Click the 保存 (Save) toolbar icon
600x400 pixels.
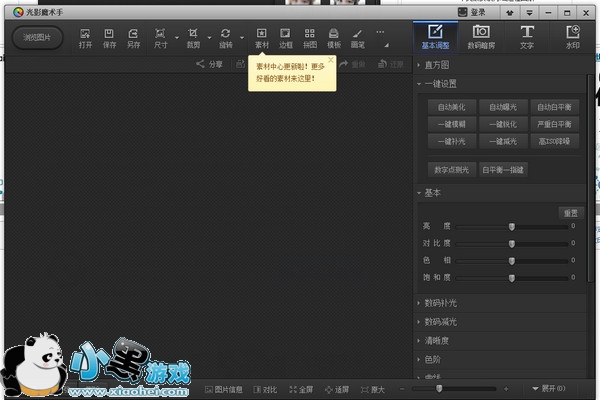click(109, 38)
